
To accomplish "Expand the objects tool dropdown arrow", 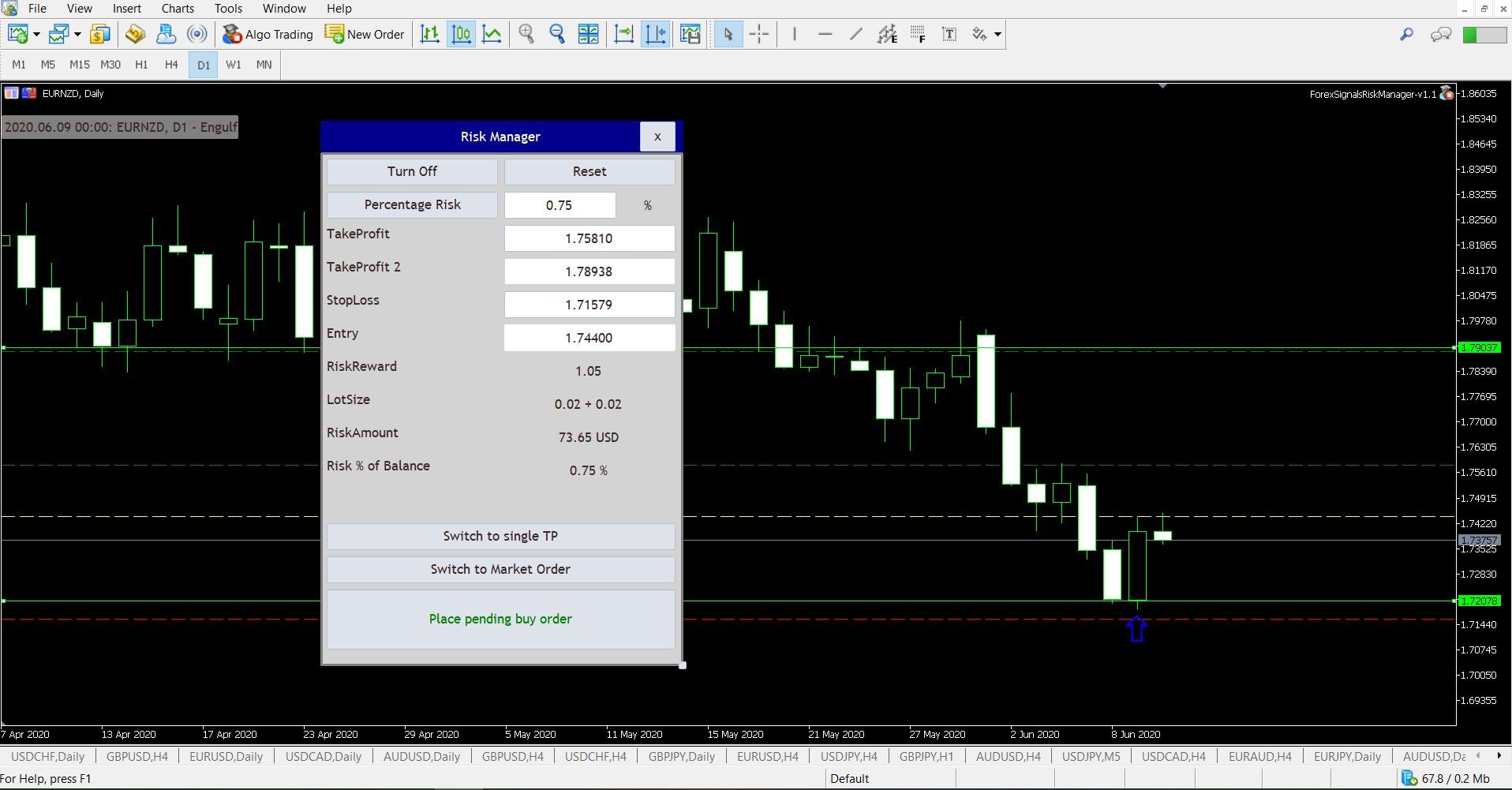I will [997, 34].
